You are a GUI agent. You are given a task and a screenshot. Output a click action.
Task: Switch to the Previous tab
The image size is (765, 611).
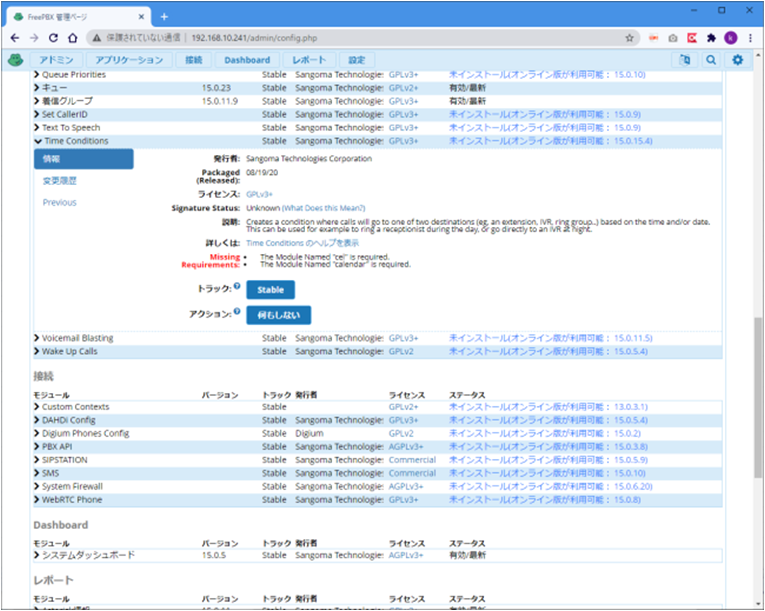pos(60,203)
